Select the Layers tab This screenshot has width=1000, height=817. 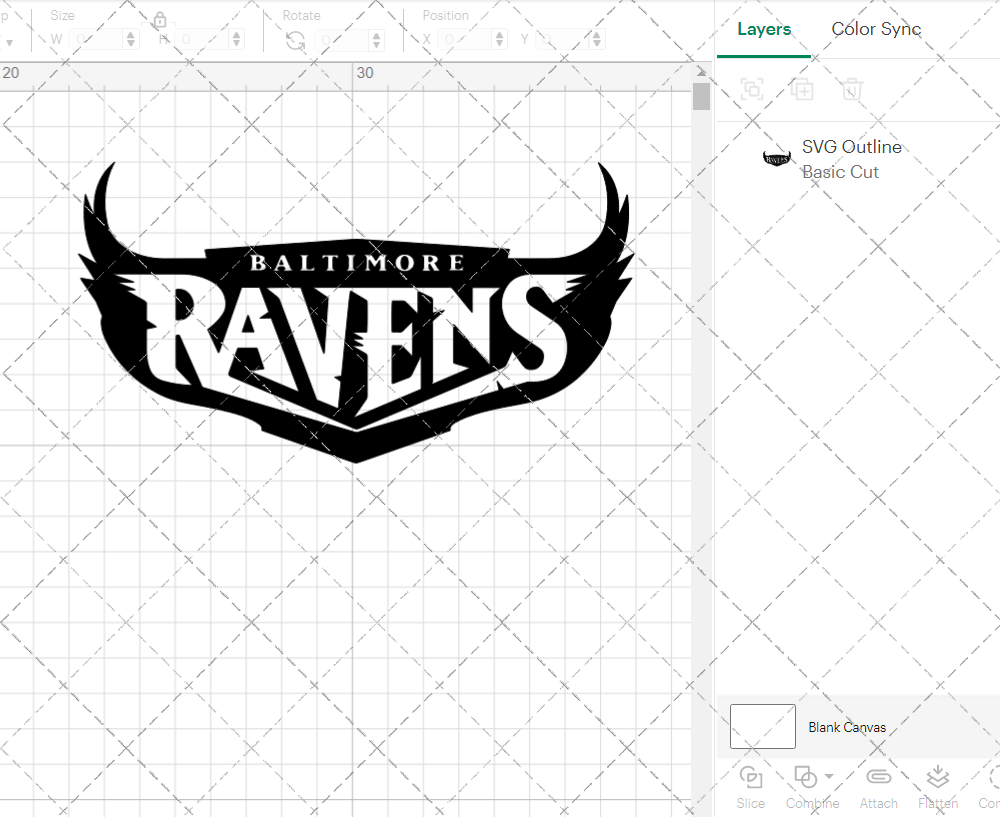coord(763,30)
